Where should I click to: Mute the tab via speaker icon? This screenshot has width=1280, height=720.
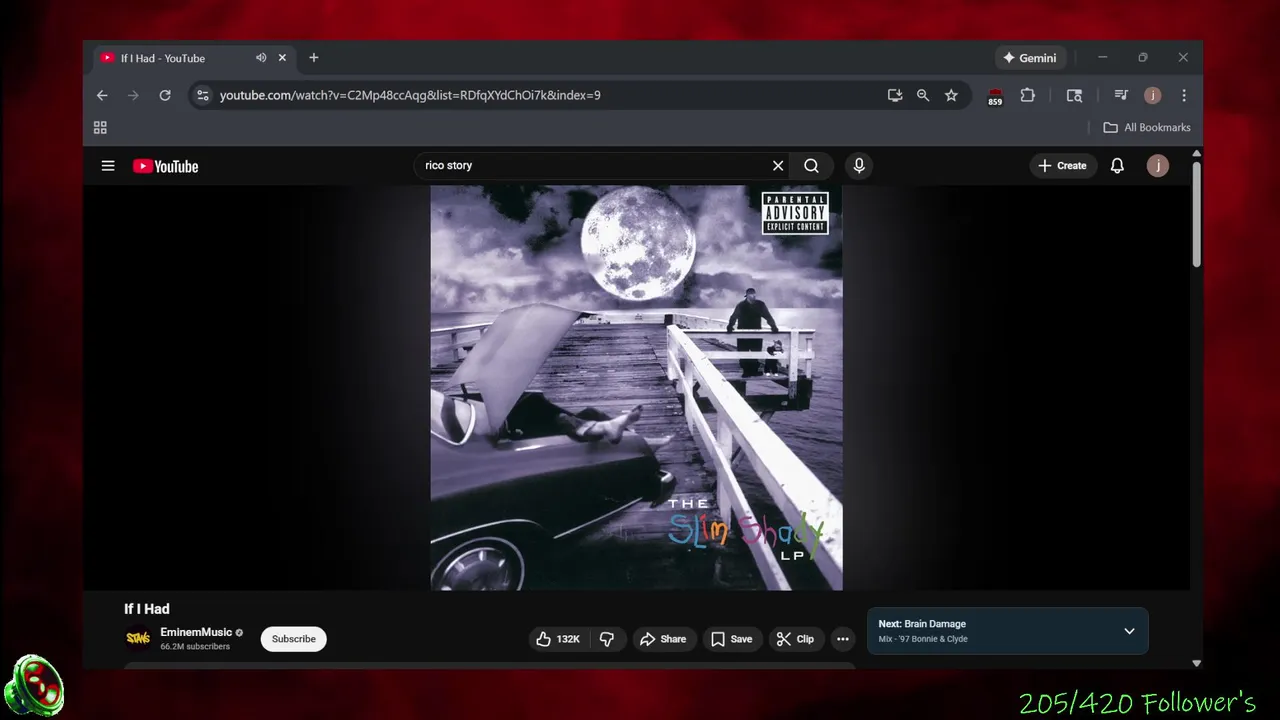click(261, 58)
